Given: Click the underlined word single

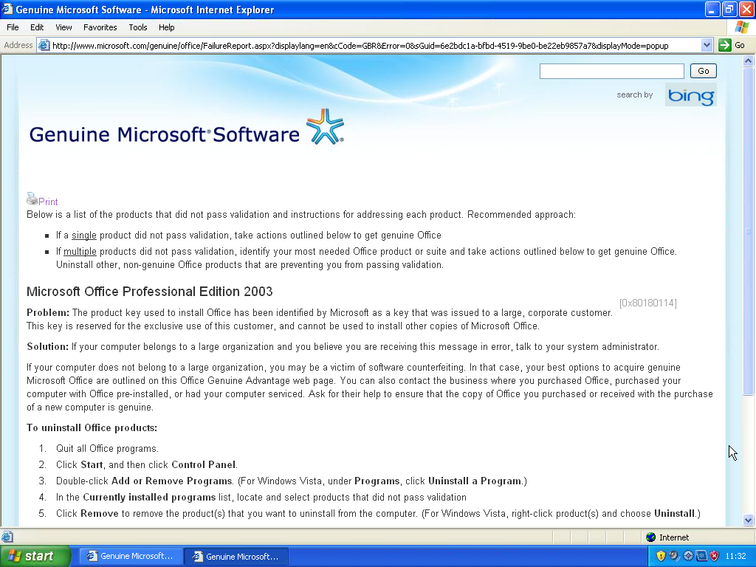Looking at the screenshot, I should coord(84,235).
